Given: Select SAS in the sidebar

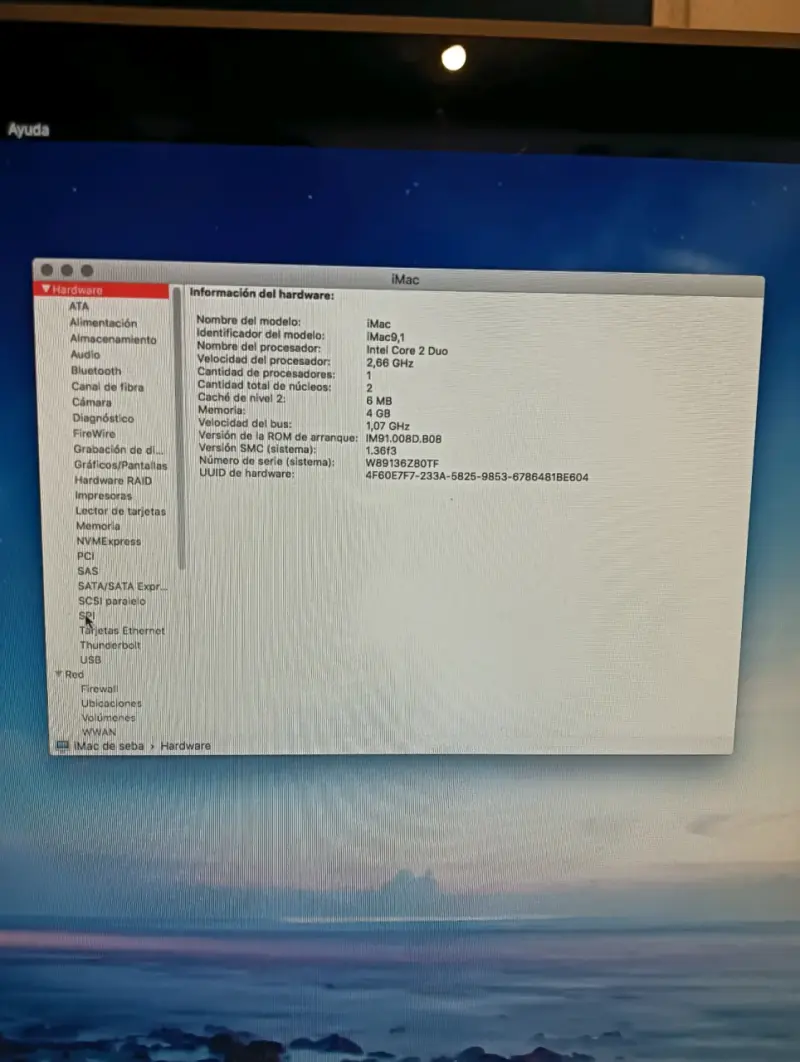Looking at the screenshot, I should (x=87, y=571).
